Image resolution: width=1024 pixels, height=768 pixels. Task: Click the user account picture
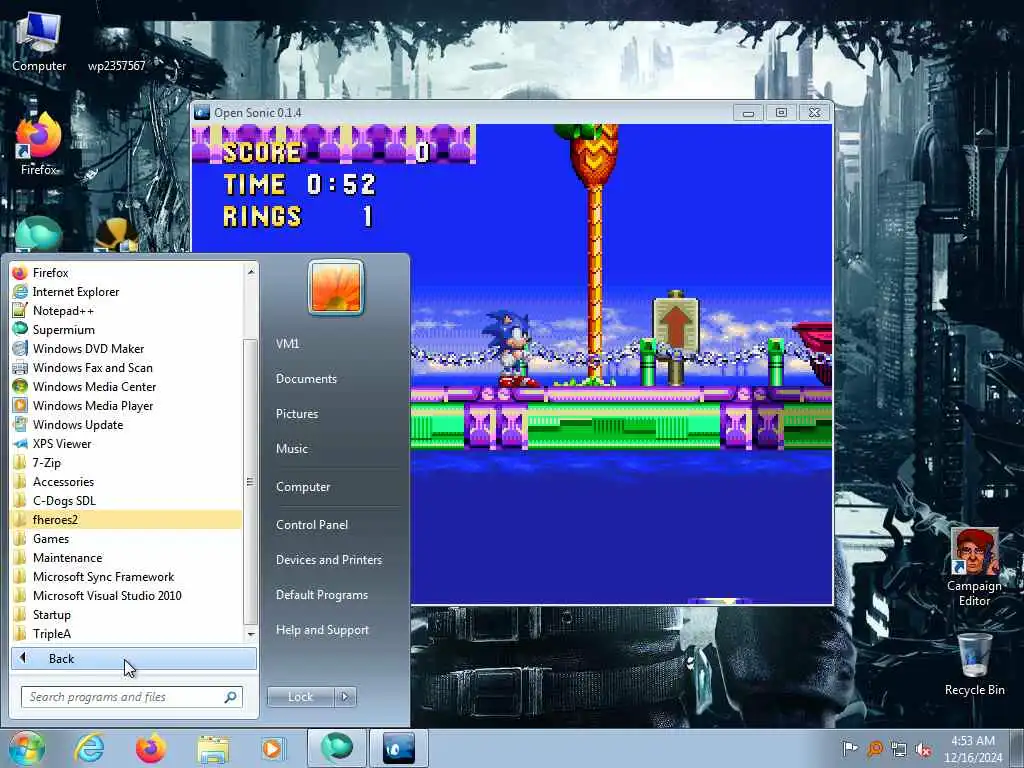pos(336,287)
